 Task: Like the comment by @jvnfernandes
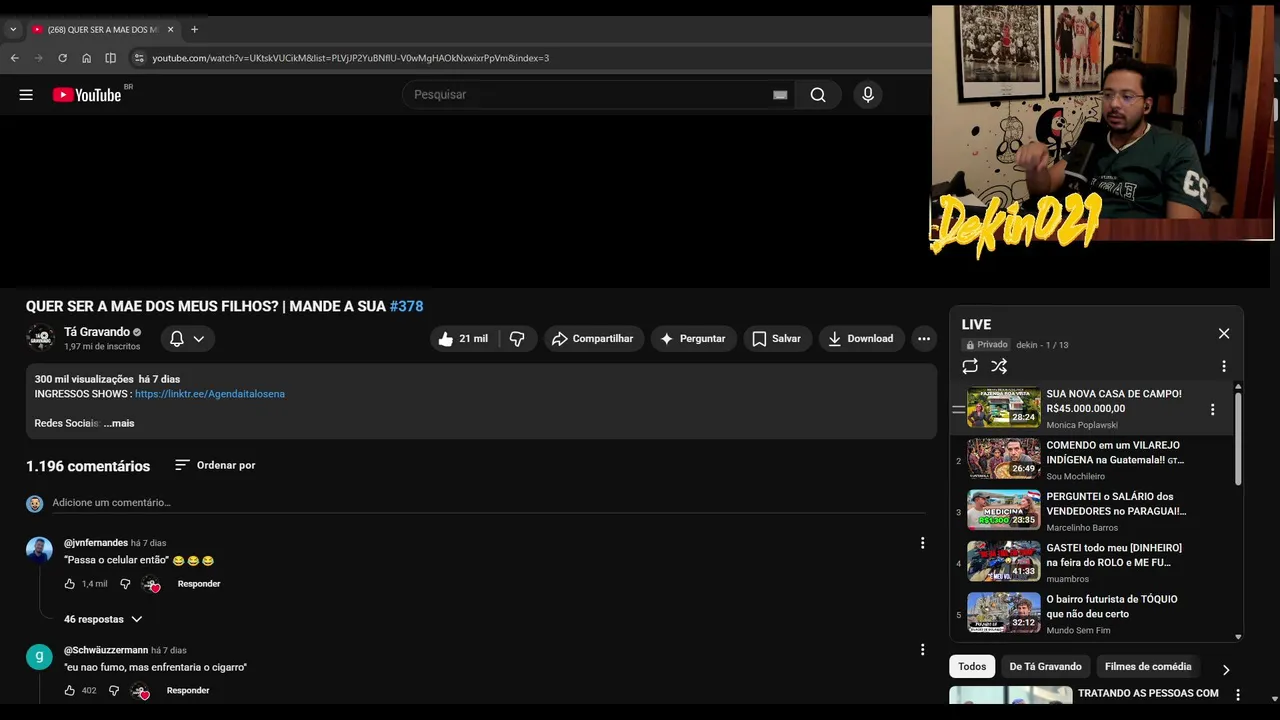(70, 584)
